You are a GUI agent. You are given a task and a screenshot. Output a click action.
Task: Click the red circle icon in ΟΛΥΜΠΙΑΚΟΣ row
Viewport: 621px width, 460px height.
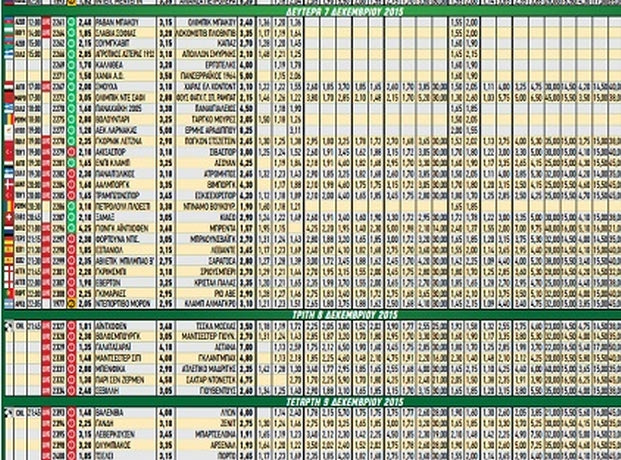[x=71, y=445]
